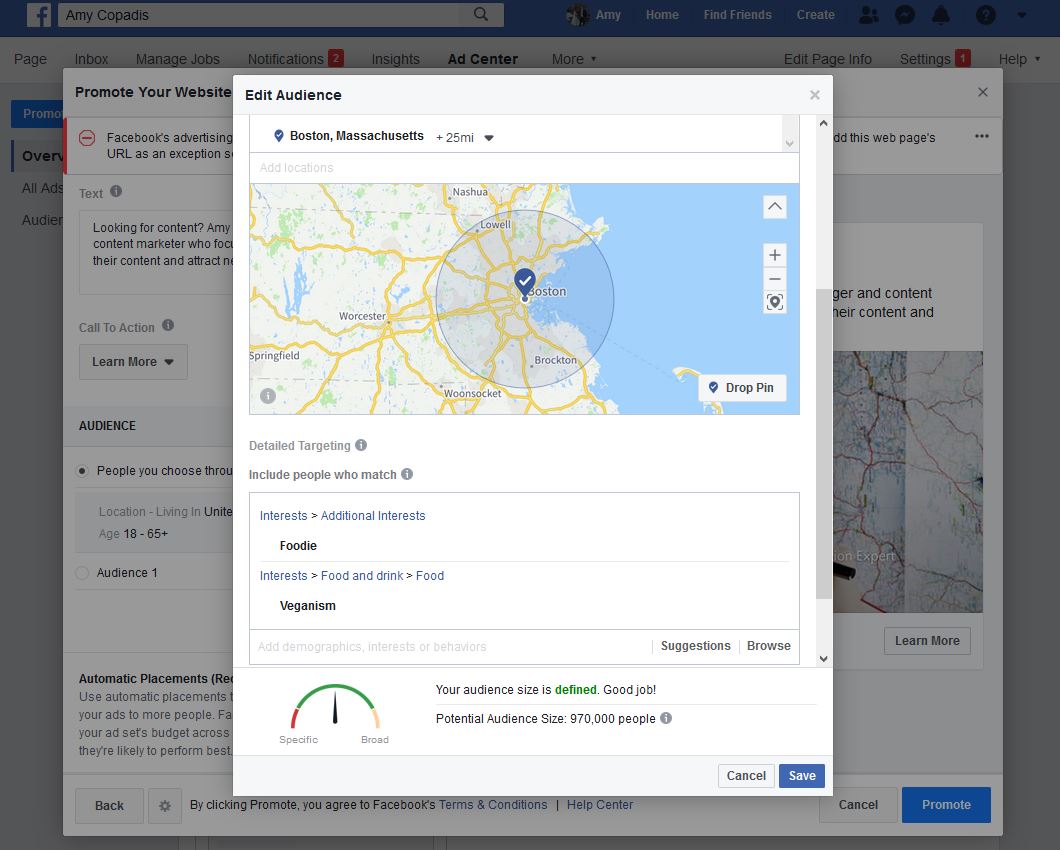Switch to the Insights tab

pyautogui.click(x=395, y=59)
